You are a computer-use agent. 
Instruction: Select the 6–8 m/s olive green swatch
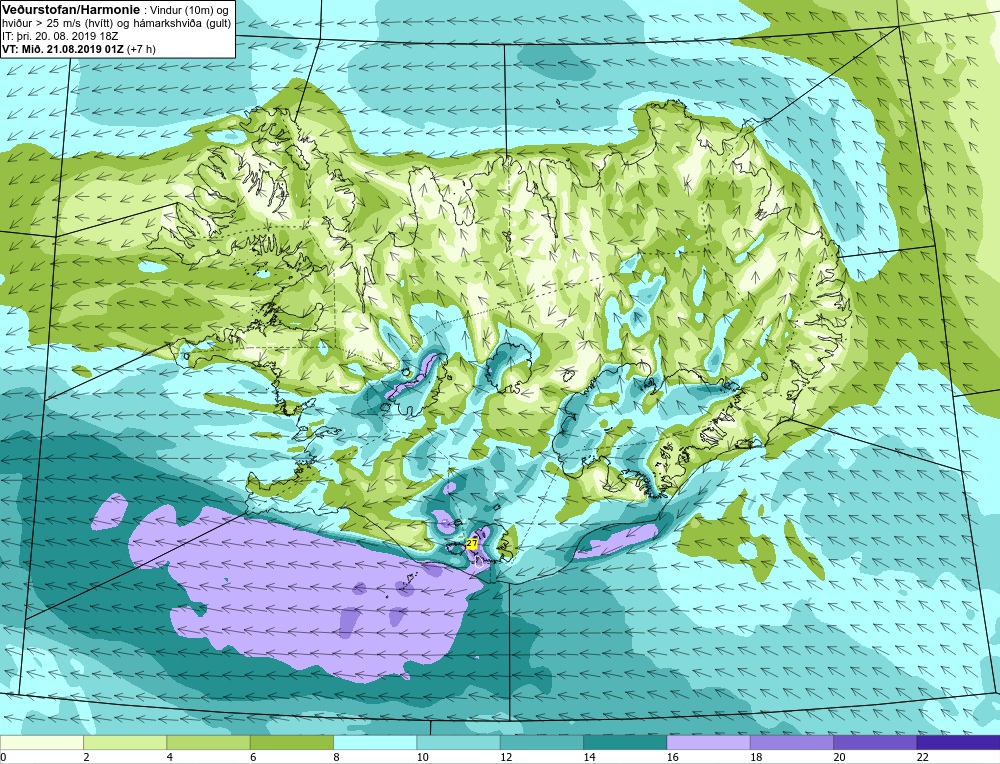tap(291, 742)
